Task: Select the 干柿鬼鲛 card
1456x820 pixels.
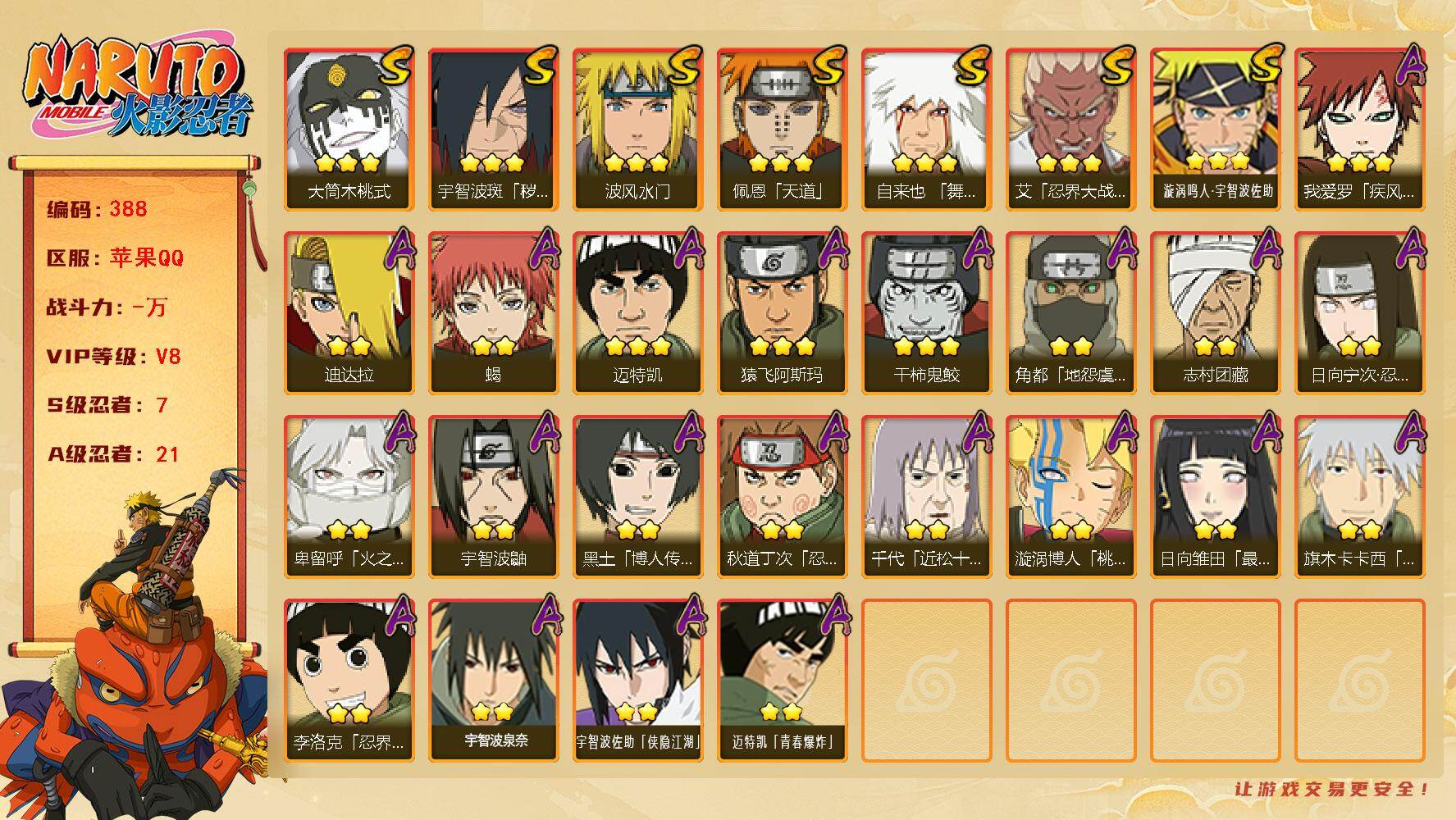Action: [926, 313]
